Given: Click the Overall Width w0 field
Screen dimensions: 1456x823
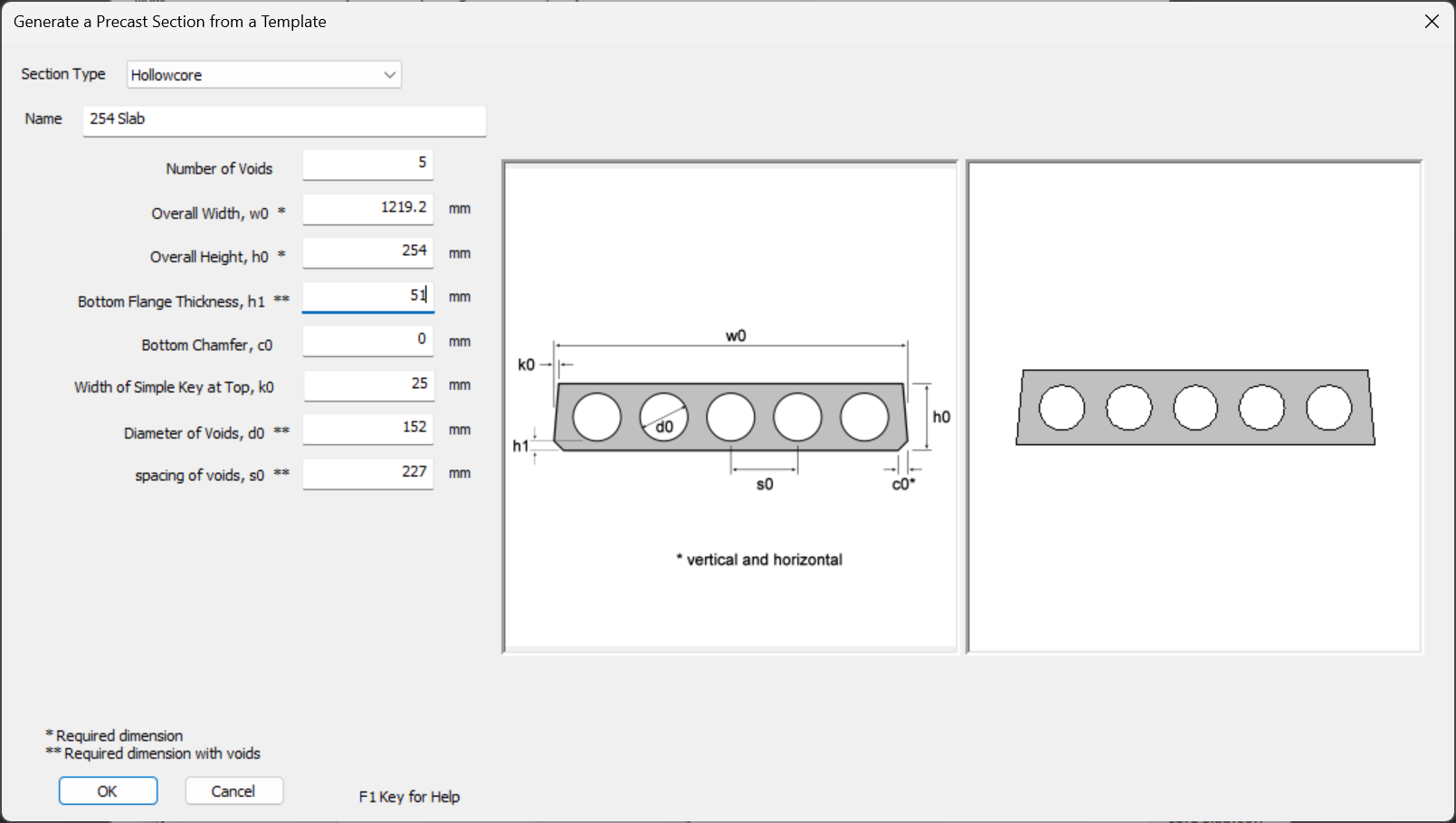Looking at the screenshot, I should (367, 208).
